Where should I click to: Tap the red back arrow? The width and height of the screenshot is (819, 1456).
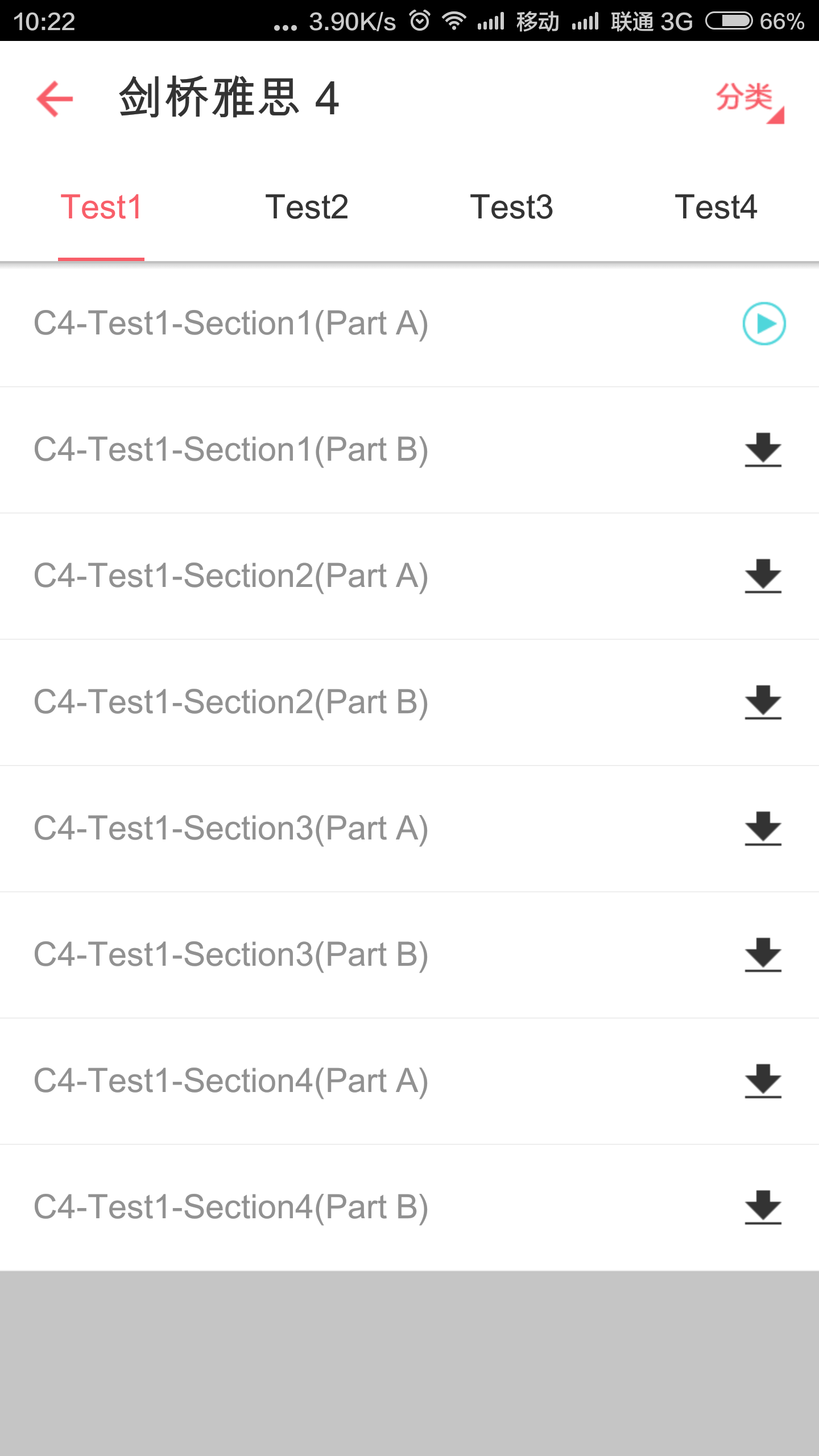(x=55, y=98)
